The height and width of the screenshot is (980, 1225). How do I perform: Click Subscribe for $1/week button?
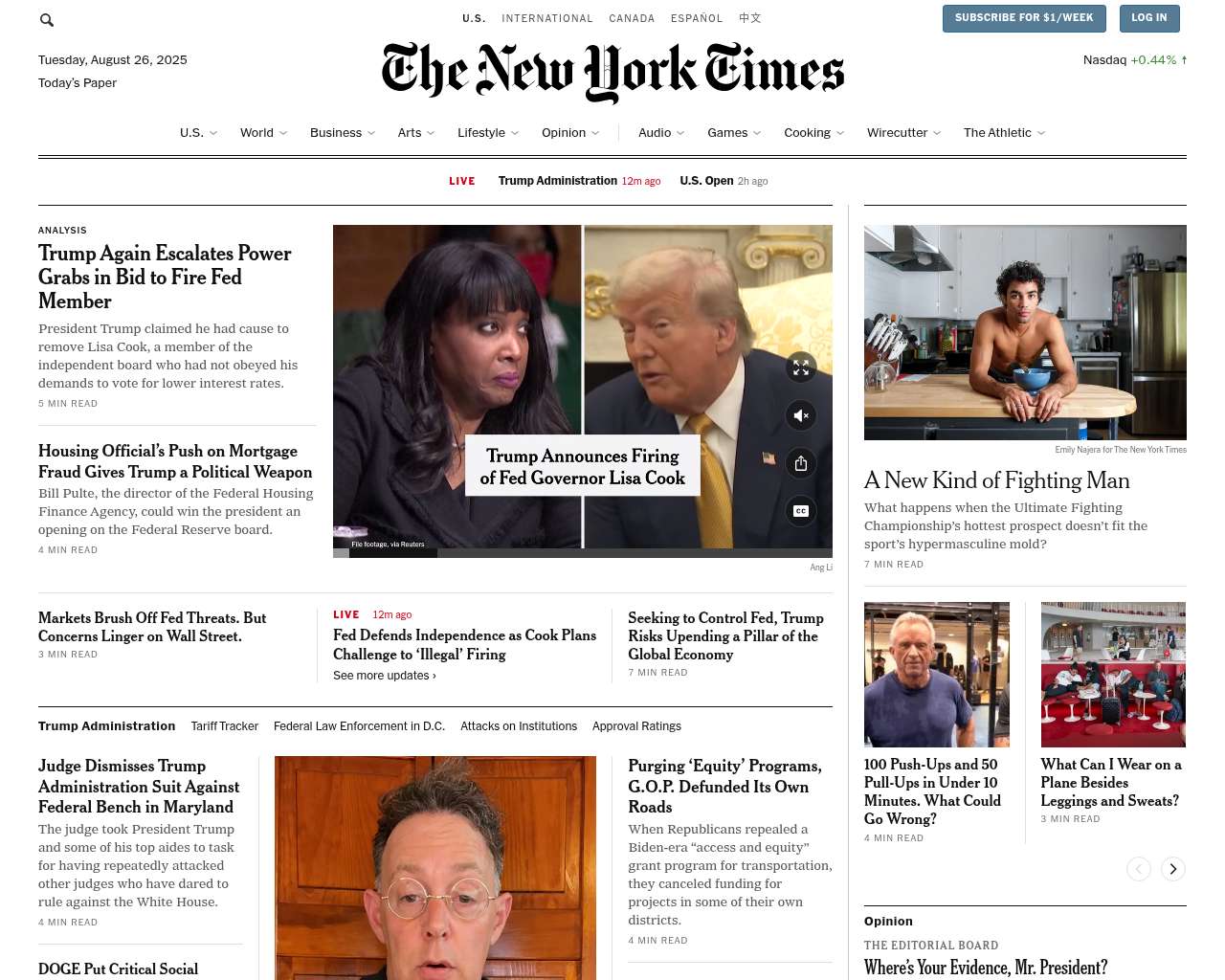click(x=1024, y=18)
